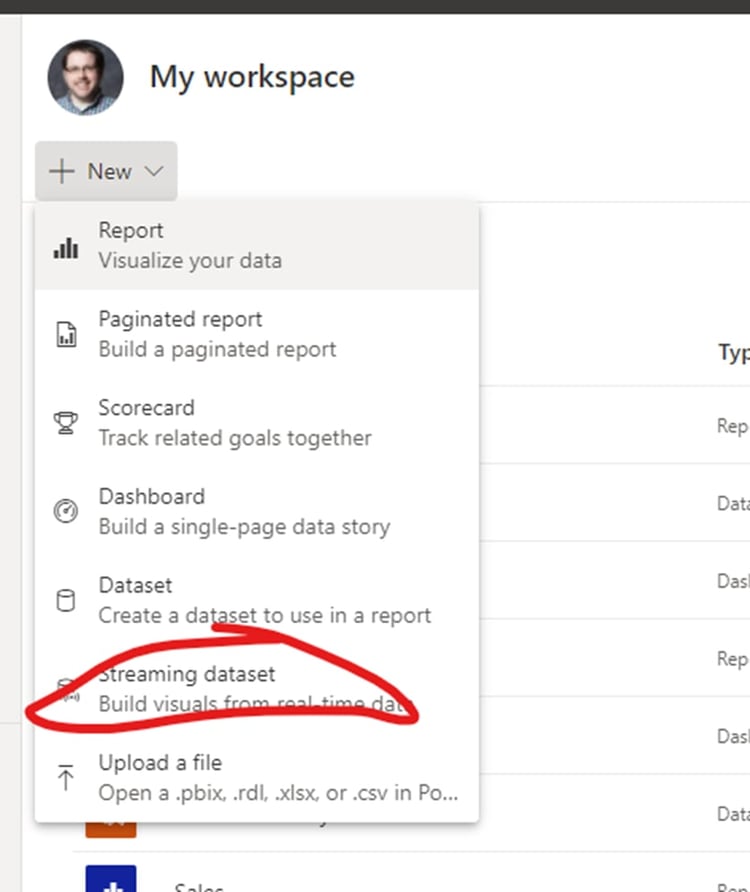Viewport: 750px width, 892px height.
Task: Click the "My workspace" title
Action: pyautogui.click(x=252, y=77)
